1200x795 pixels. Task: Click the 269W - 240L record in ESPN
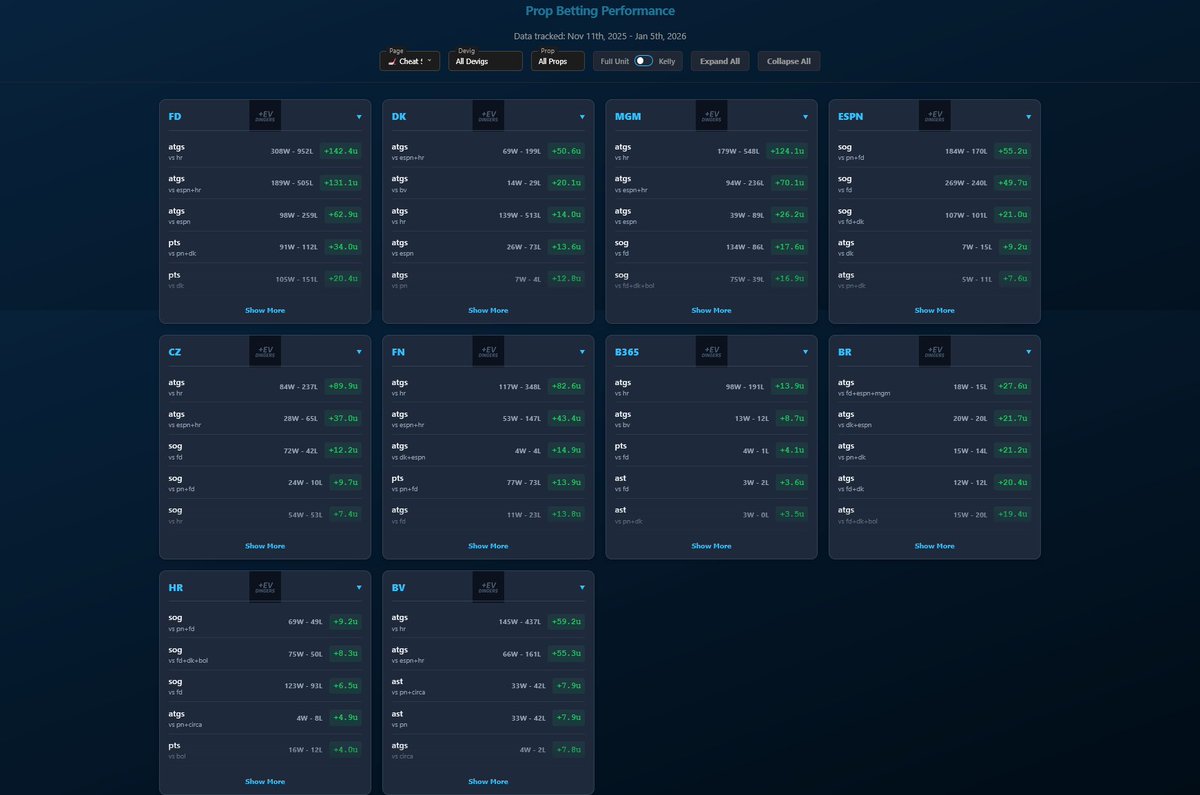coord(966,184)
